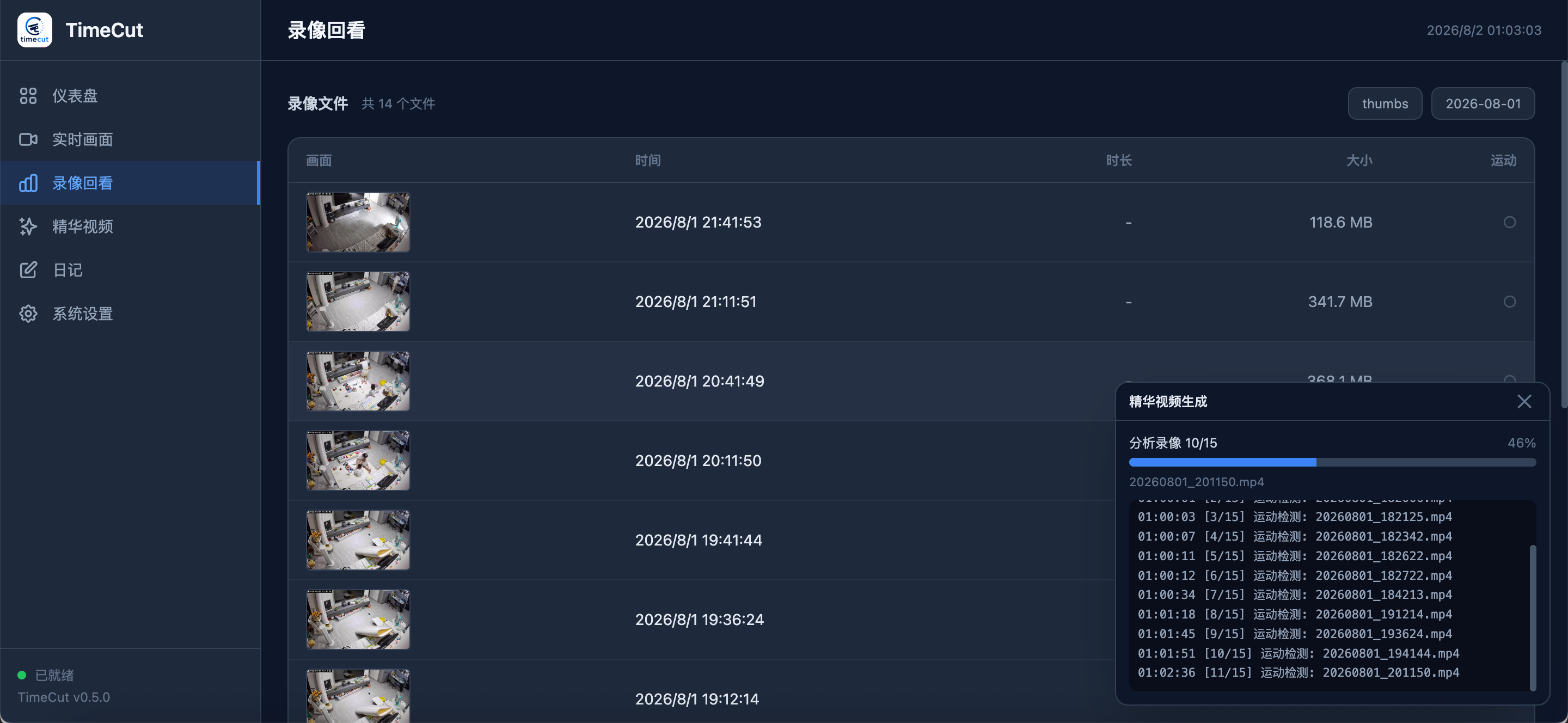Open the 精华视频 sparkle icon
Image resolution: width=1568 pixels, height=723 pixels.
[28, 226]
